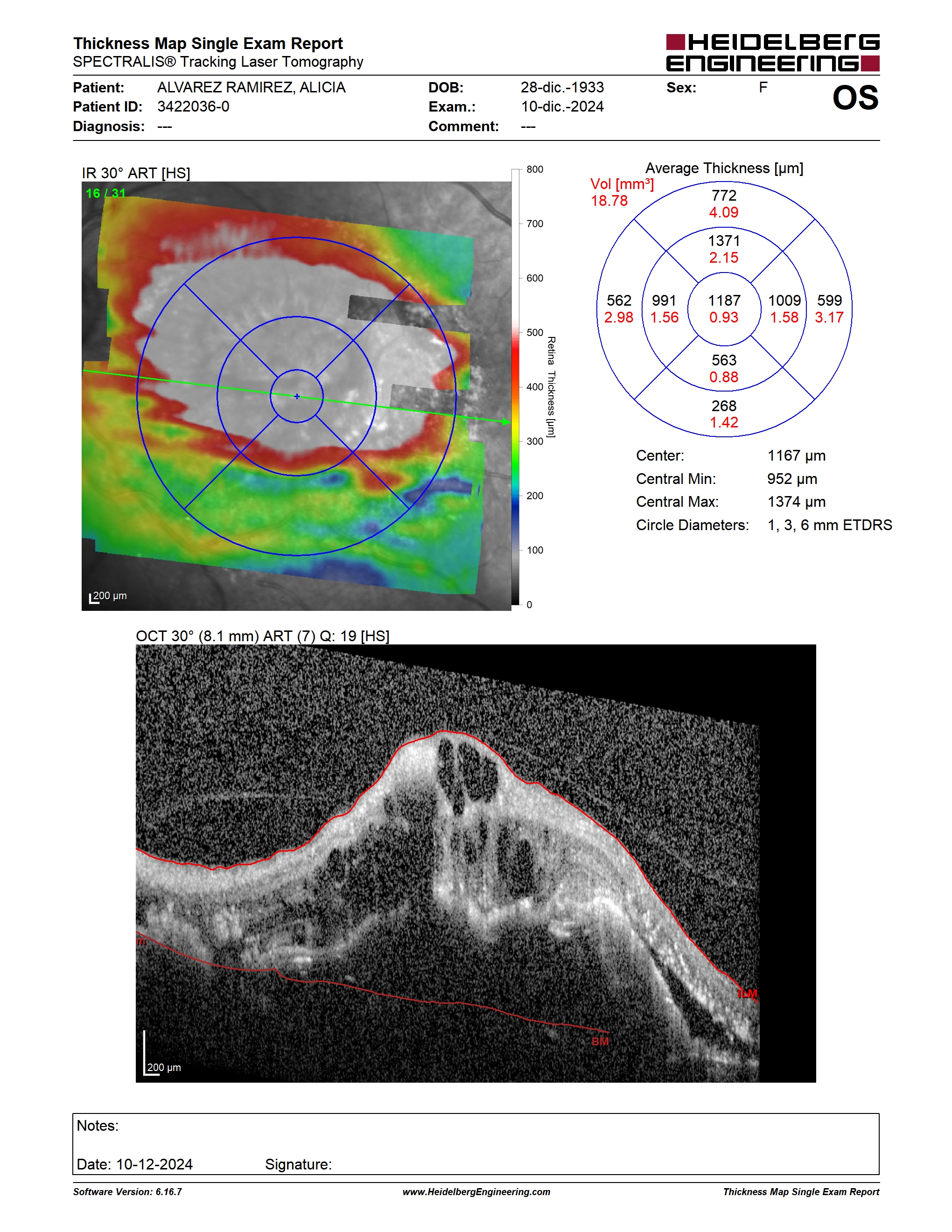Click the infrared fundus thickness map image
Image resolution: width=952 pixels, height=1232 pixels.
pos(296,396)
